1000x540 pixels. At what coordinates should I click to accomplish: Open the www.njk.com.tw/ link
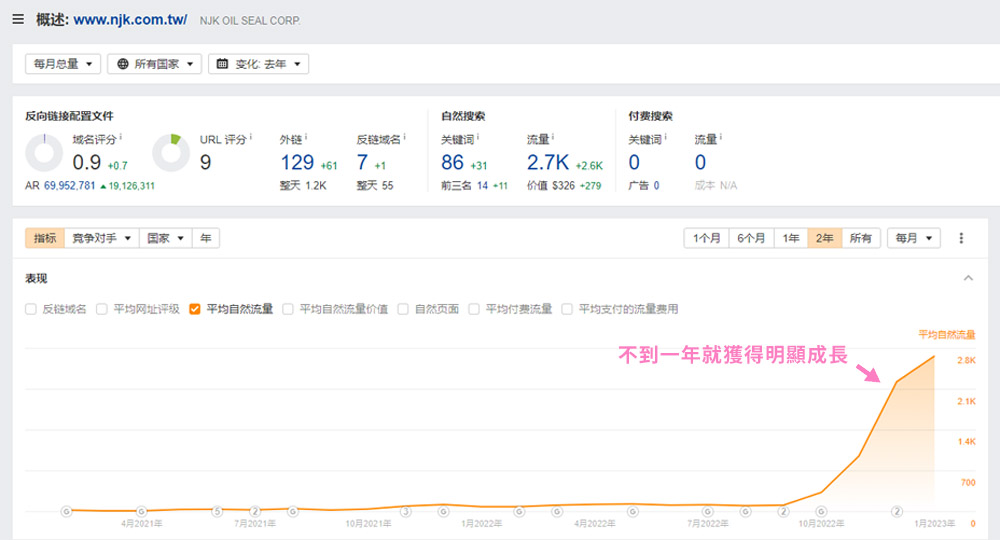pos(130,20)
